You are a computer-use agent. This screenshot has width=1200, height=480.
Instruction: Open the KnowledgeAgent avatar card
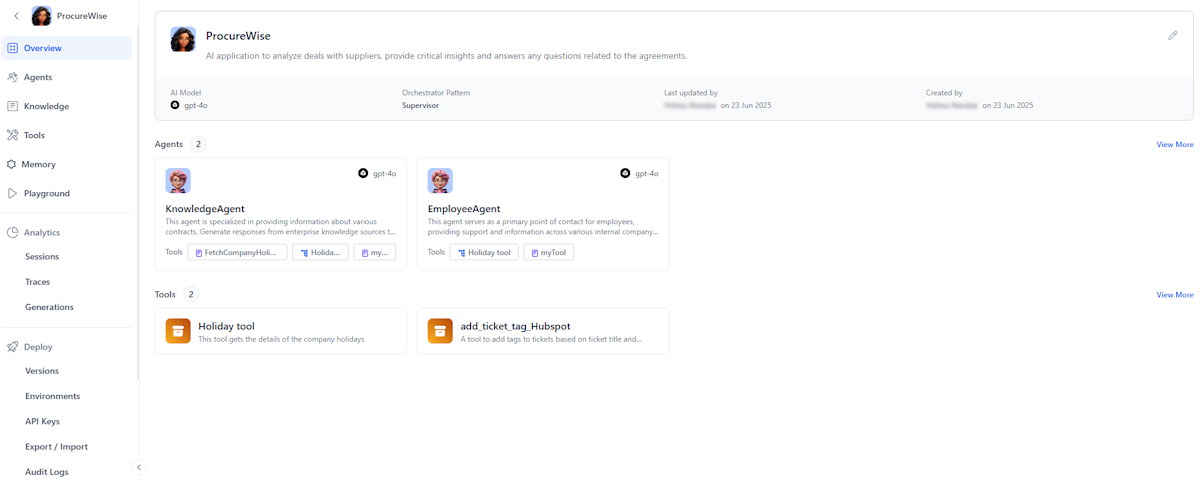pyautogui.click(x=178, y=181)
